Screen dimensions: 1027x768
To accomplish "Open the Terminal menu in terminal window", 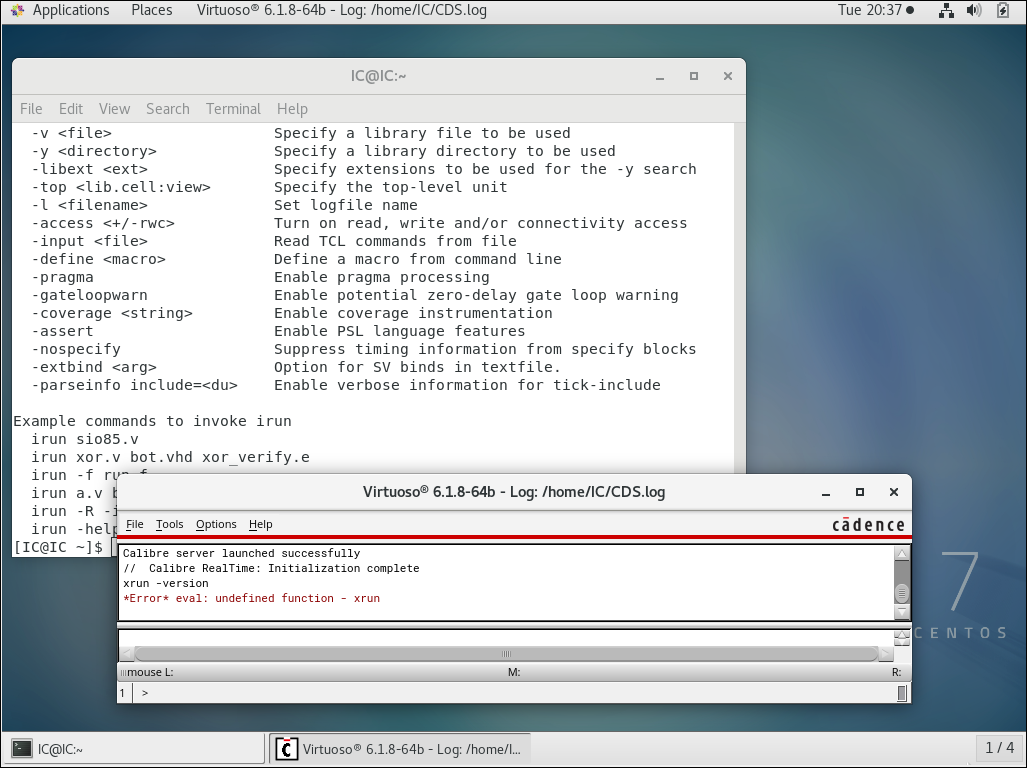I will (233, 109).
